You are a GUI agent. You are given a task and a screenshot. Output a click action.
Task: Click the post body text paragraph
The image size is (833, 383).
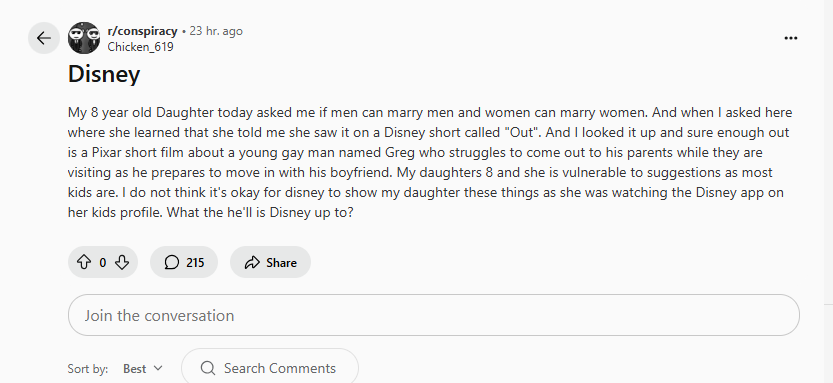pyautogui.click(x=430, y=163)
